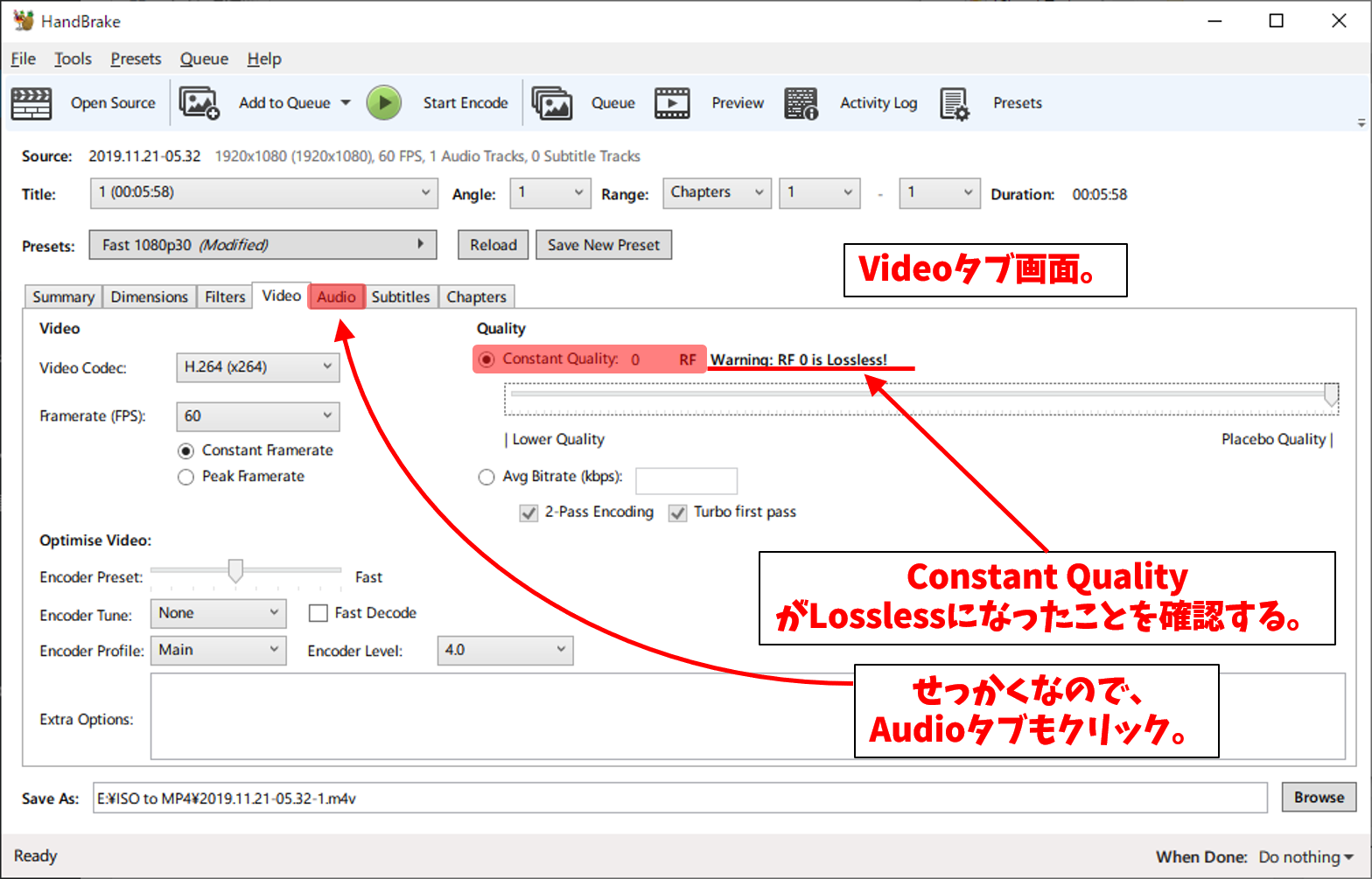The height and width of the screenshot is (879, 1372).
Task: Open the Title dropdown
Action: click(263, 193)
